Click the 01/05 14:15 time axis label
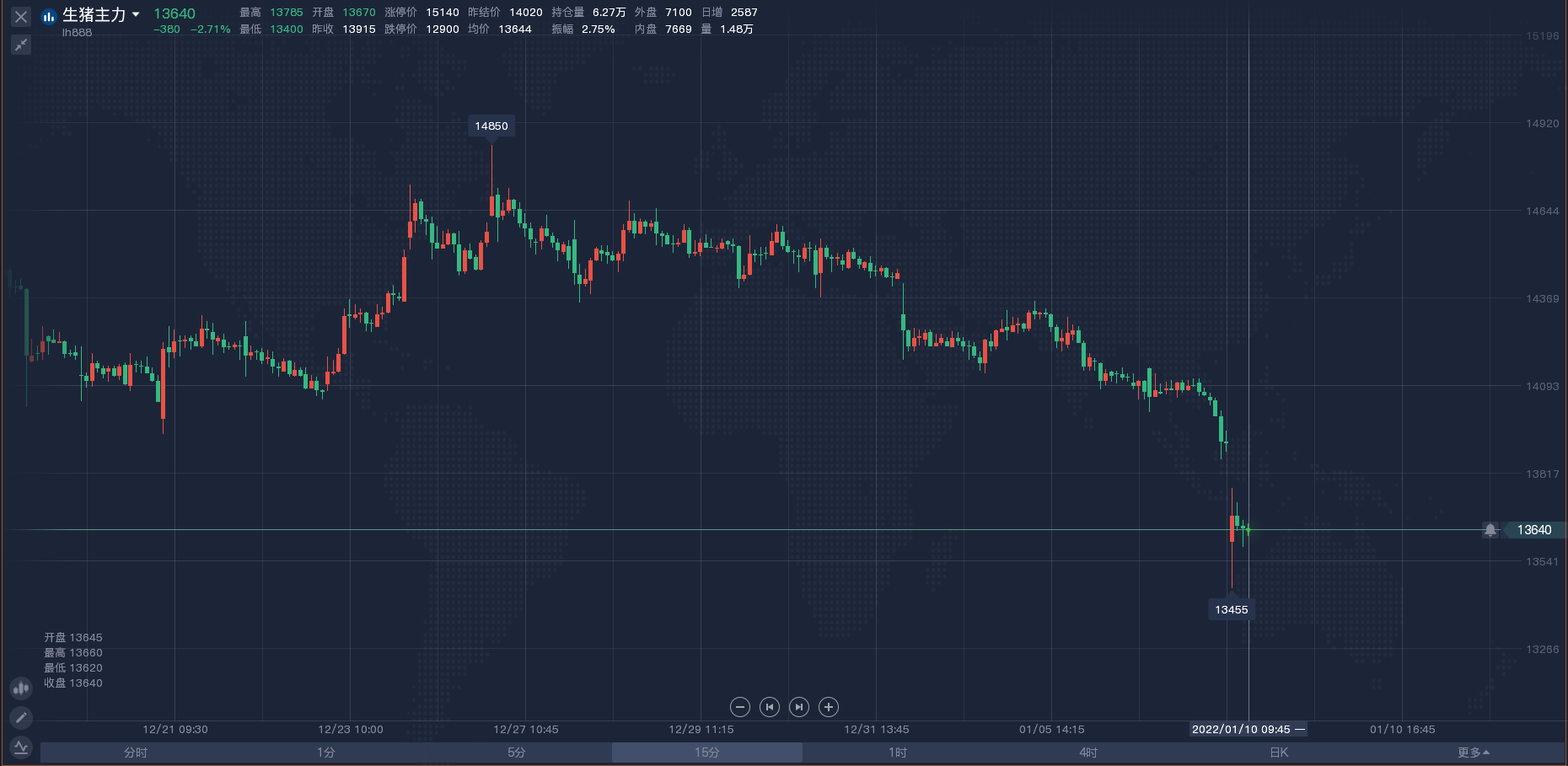The width and height of the screenshot is (1568, 766). (x=1052, y=730)
